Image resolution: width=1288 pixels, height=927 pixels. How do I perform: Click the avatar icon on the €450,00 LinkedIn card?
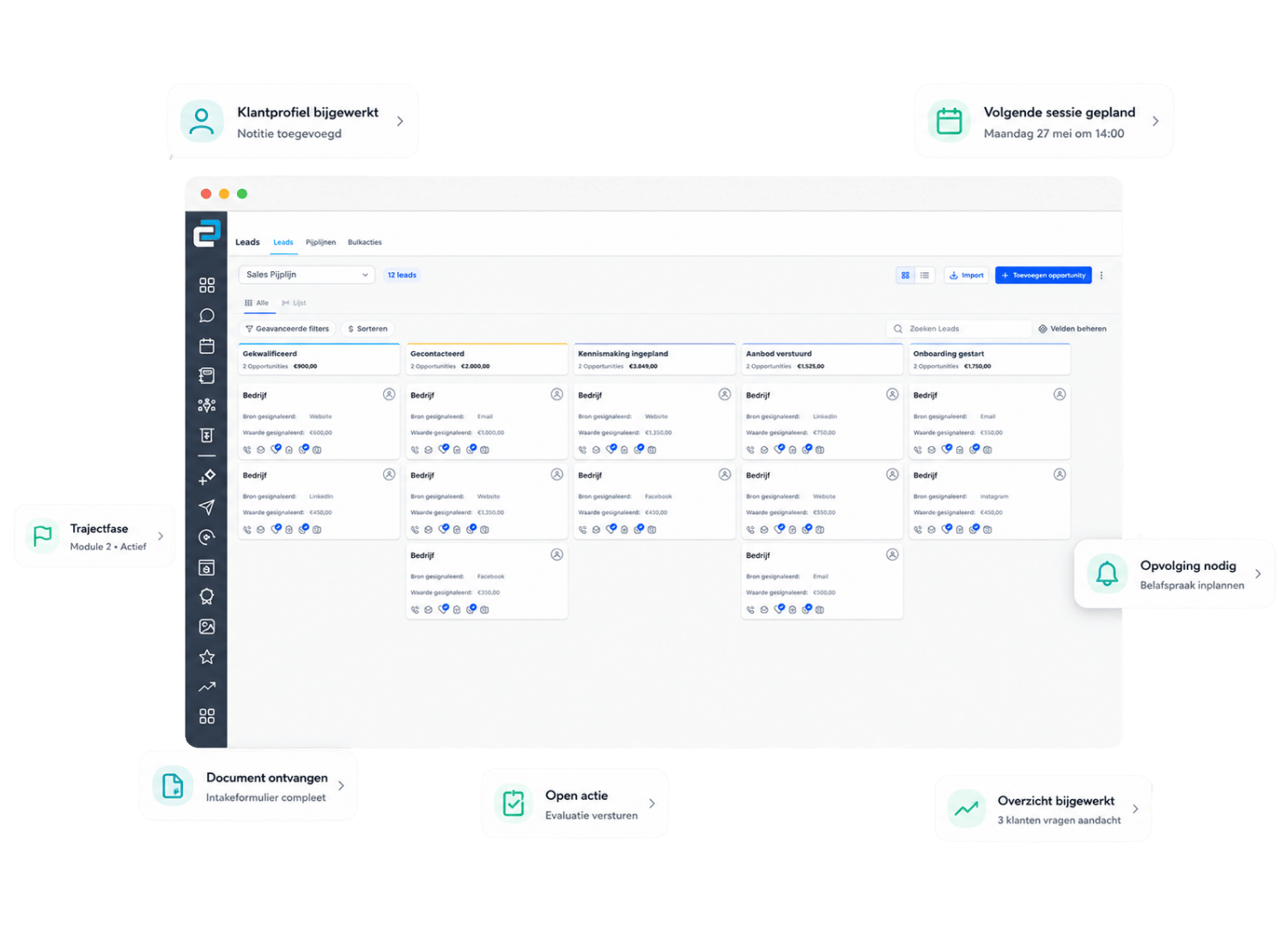pyautogui.click(x=389, y=475)
